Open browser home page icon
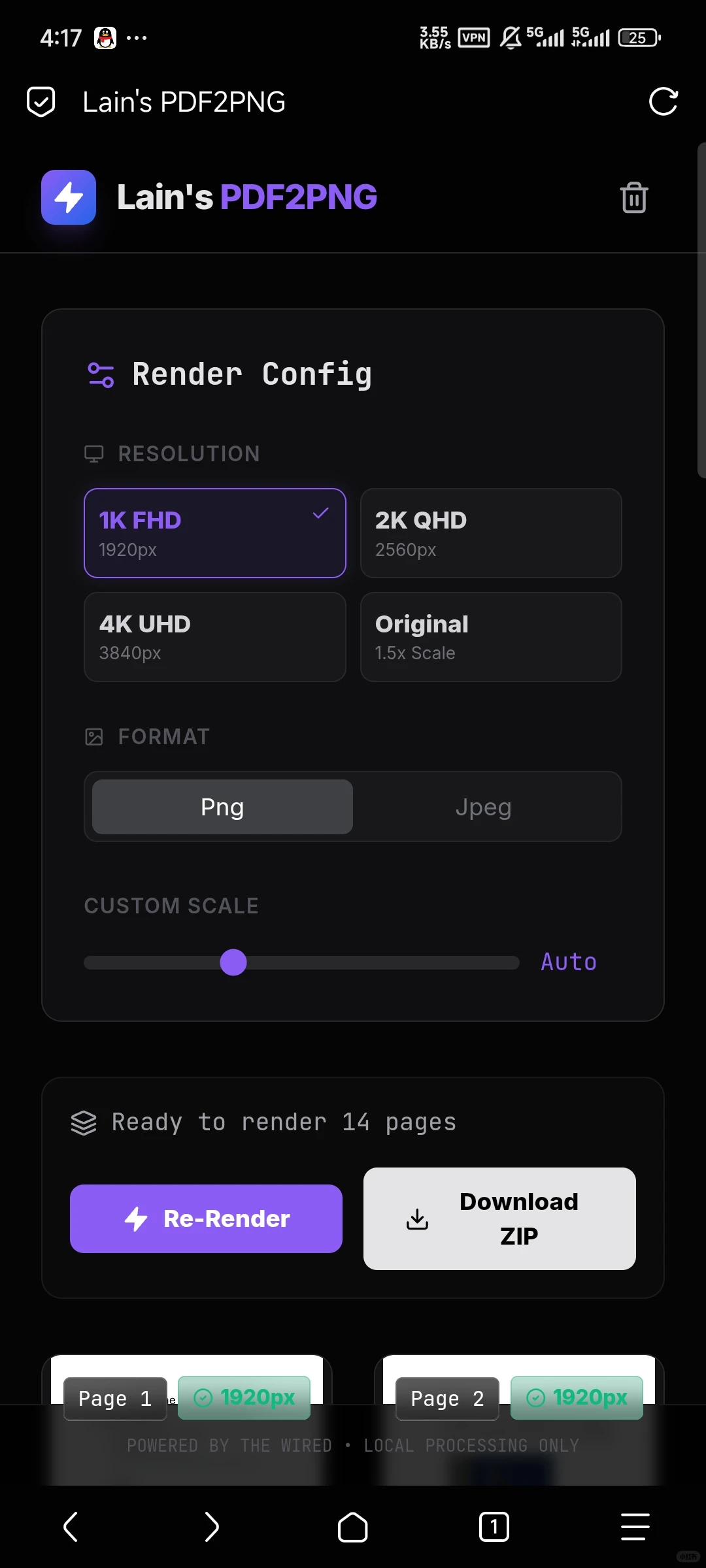 coord(352,1527)
